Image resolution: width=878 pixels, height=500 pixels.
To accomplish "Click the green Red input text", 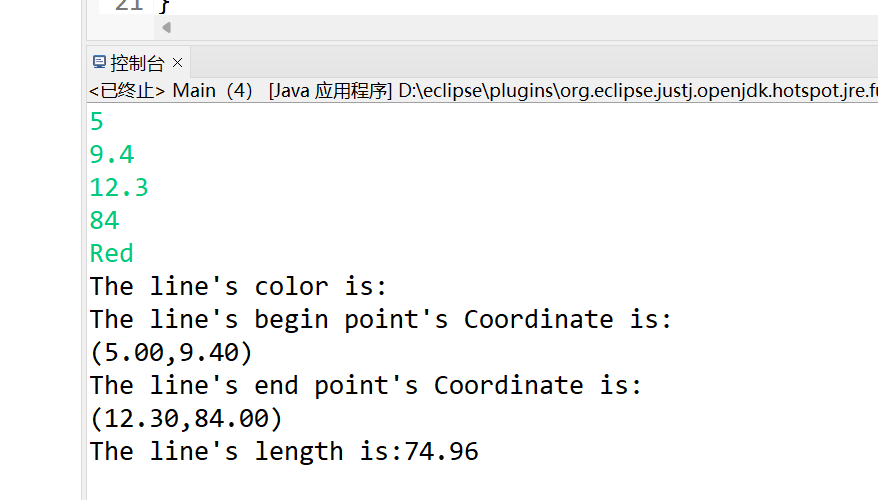I will pos(112,254).
